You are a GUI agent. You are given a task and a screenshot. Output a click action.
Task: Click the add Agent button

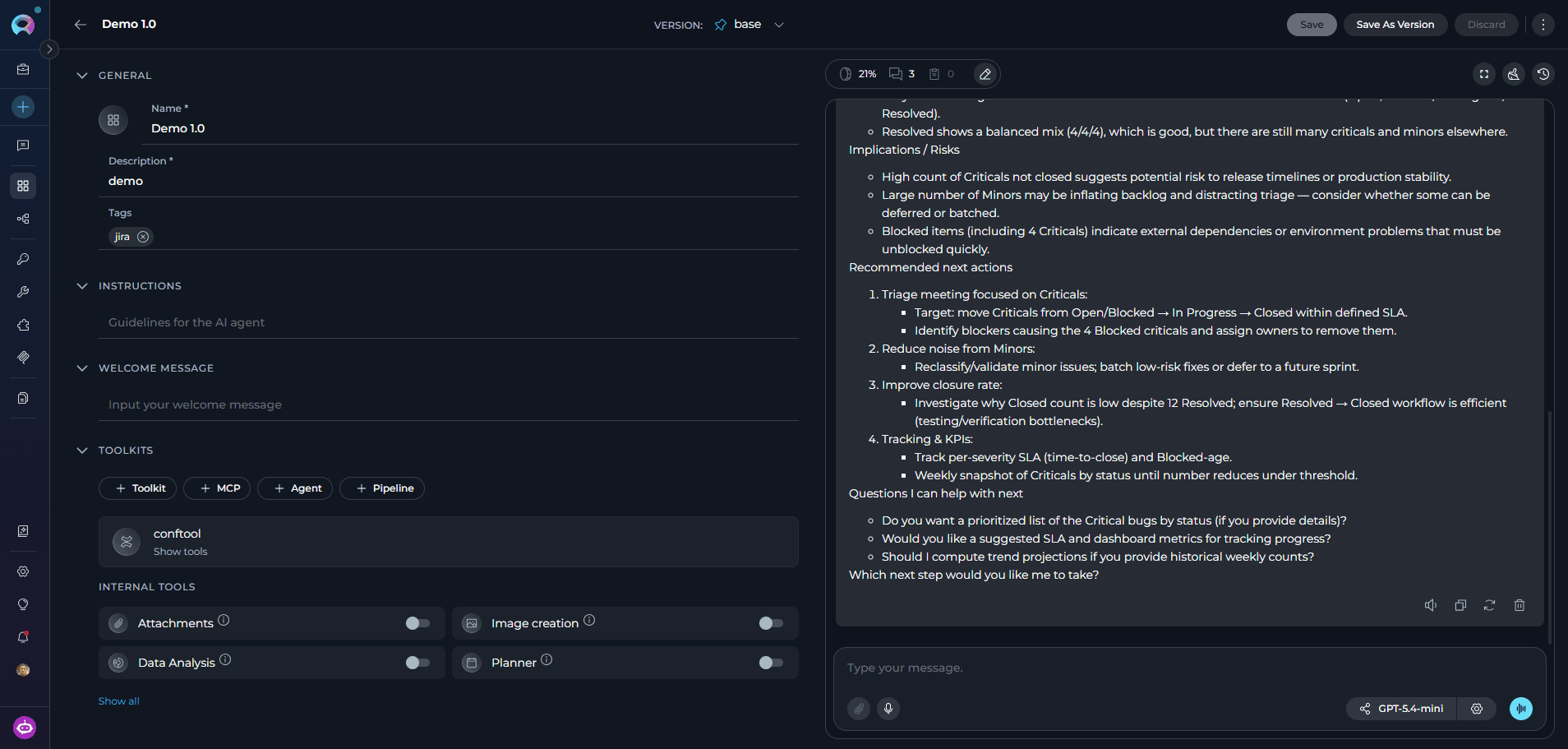295,488
